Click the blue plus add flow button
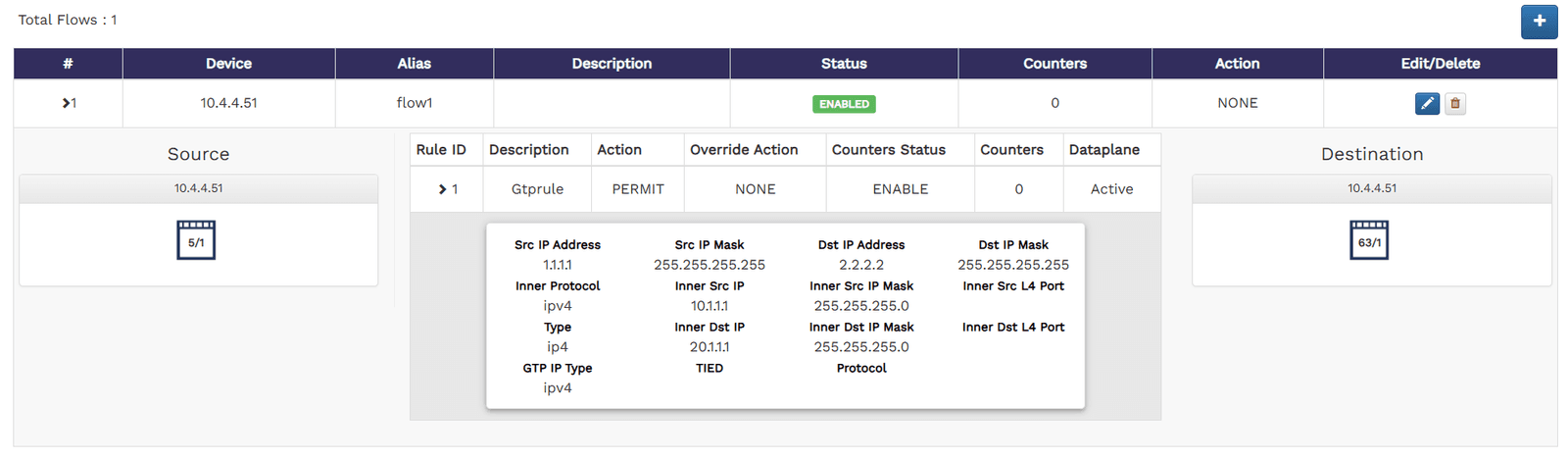Screen dimensions: 1568x459 [1539, 22]
